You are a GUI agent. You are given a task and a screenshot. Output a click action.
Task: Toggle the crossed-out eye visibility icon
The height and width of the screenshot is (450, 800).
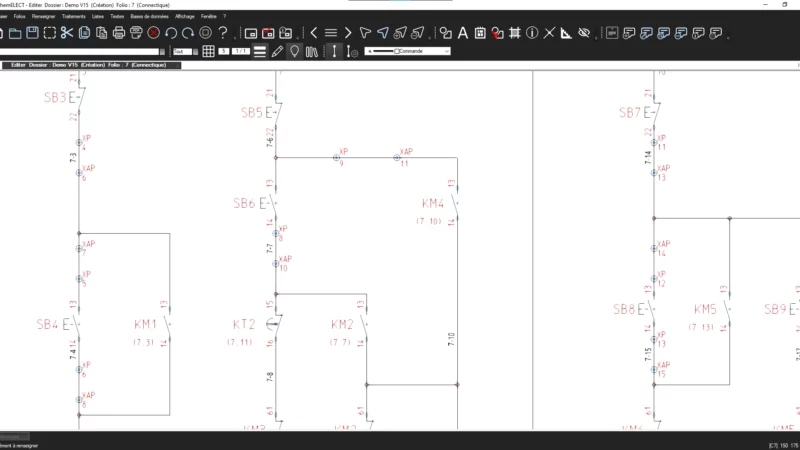(584, 33)
